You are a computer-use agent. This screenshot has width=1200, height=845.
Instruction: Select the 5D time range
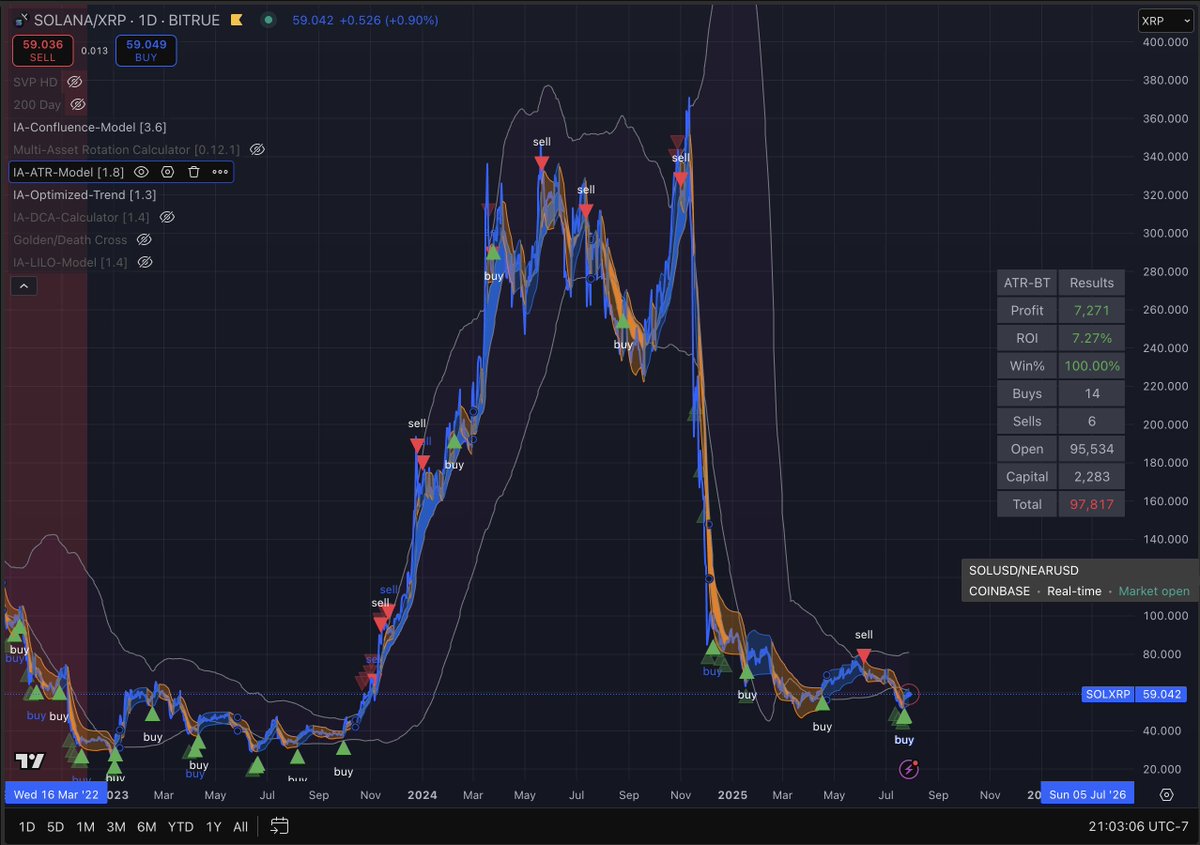tap(56, 827)
